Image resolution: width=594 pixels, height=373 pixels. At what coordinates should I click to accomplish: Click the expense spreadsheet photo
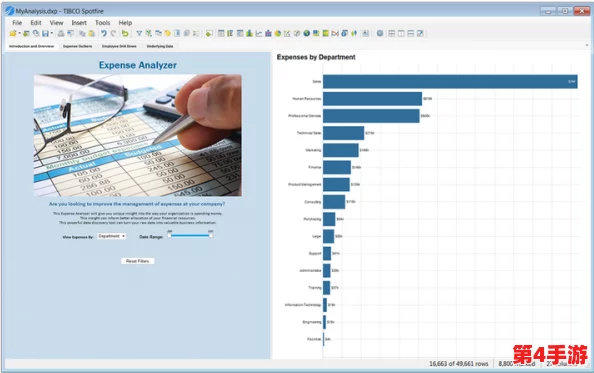pos(138,135)
